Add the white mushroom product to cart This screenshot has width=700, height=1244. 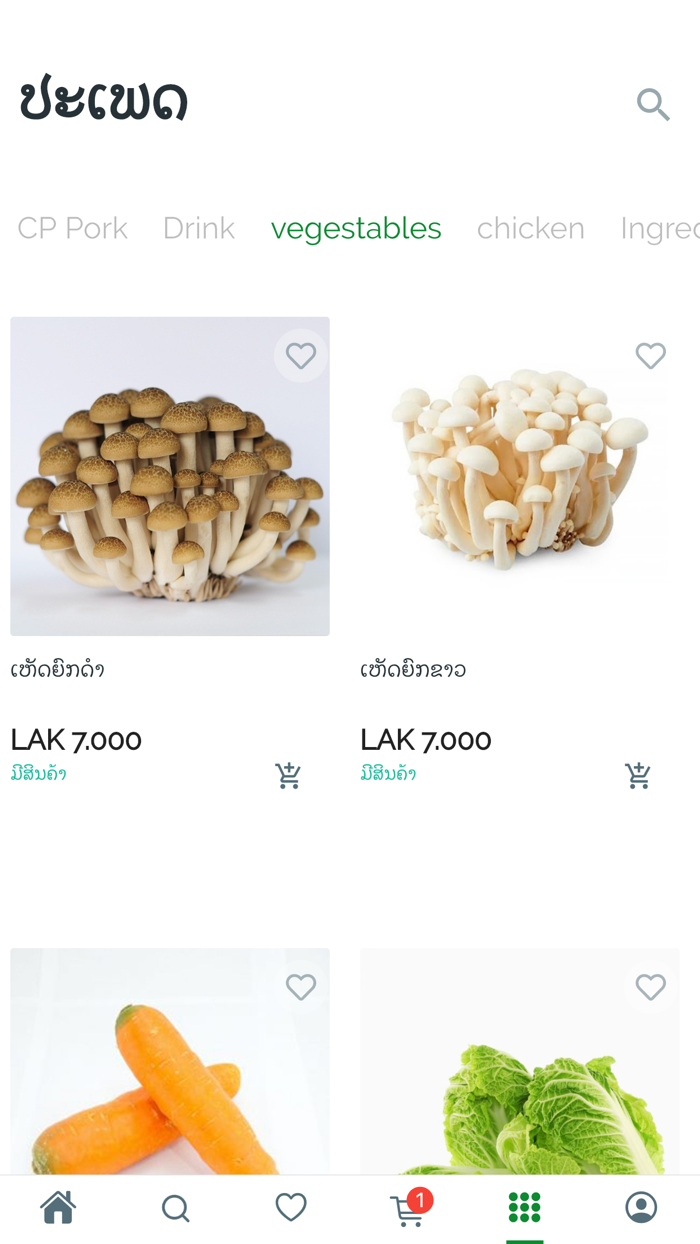point(638,775)
